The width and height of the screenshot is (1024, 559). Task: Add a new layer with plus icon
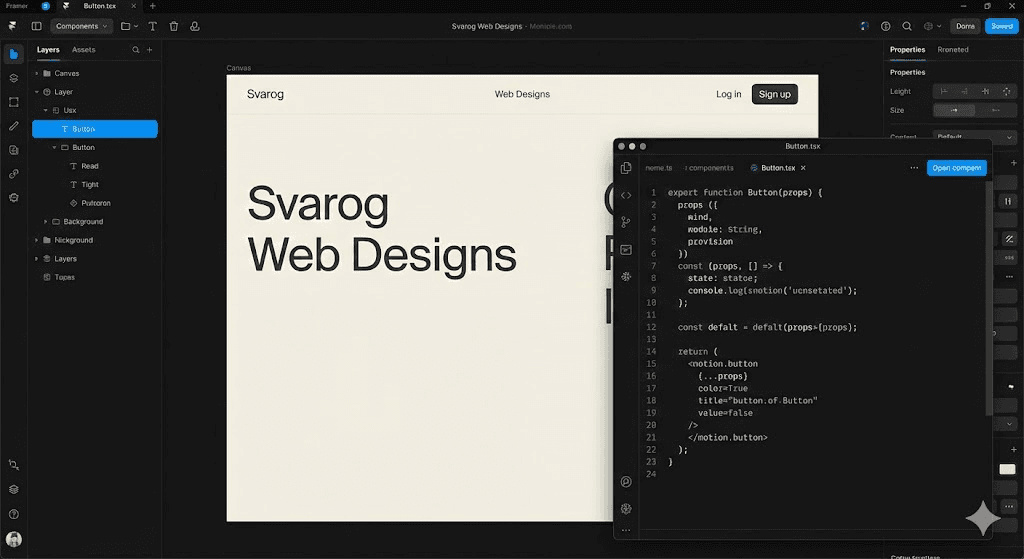point(150,50)
